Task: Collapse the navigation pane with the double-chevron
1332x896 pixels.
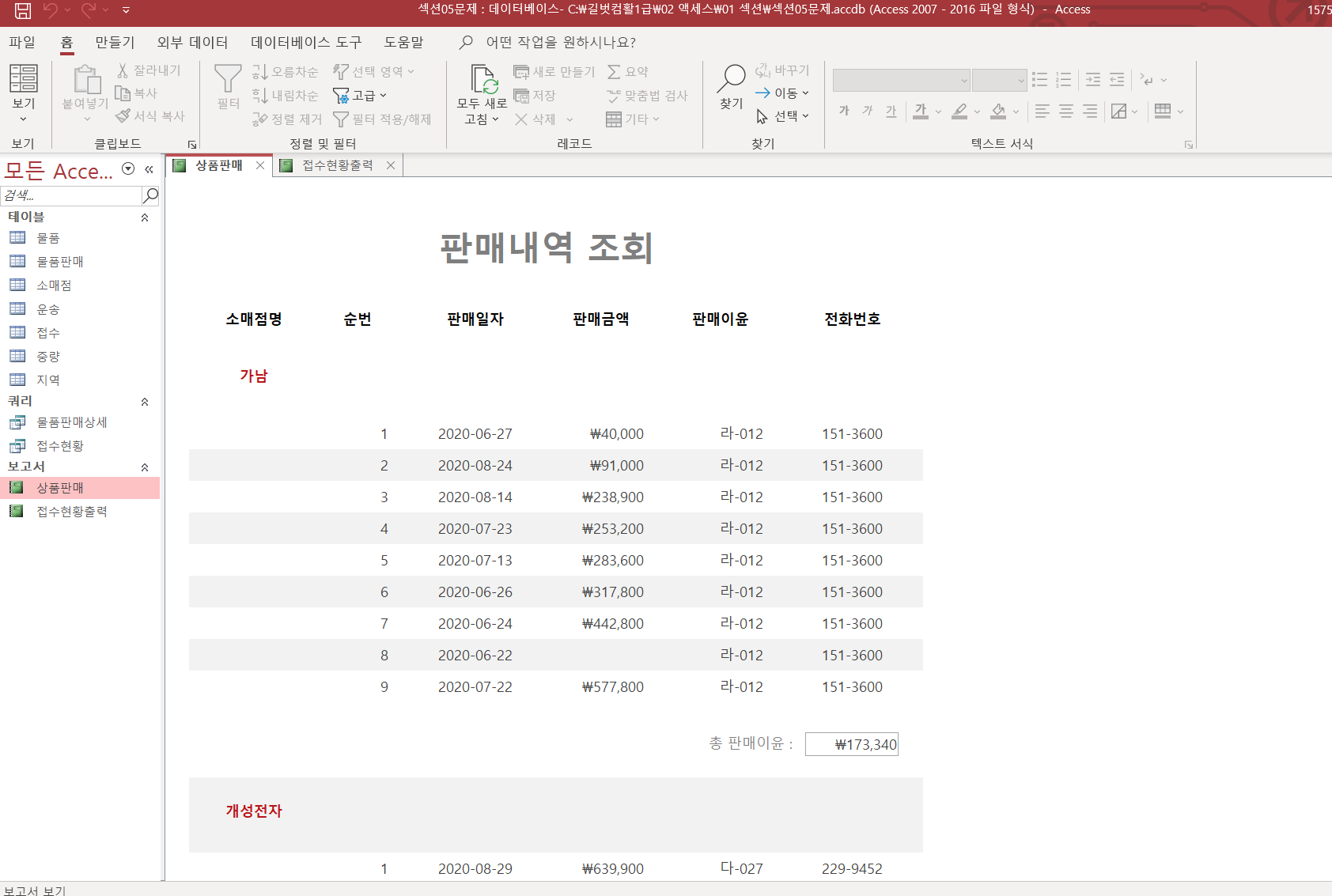Action: pos(149,169)
